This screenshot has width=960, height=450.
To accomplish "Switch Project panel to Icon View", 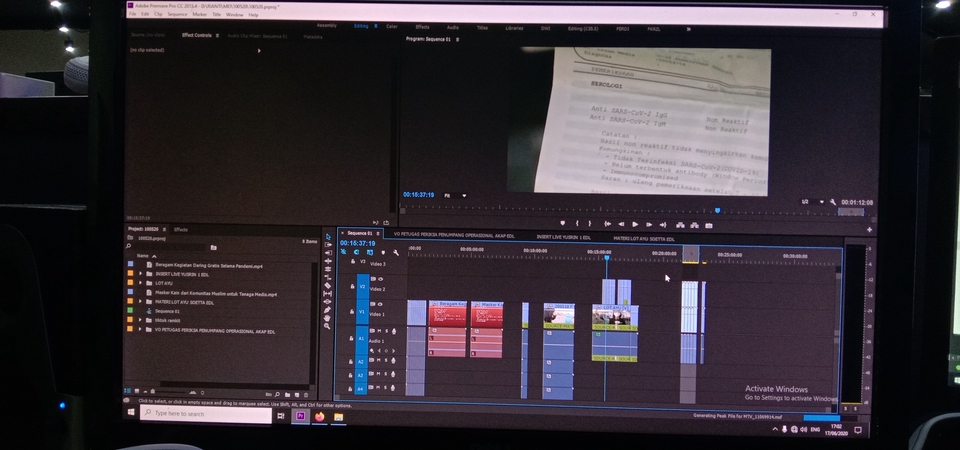I will click(x=137, y=391).
